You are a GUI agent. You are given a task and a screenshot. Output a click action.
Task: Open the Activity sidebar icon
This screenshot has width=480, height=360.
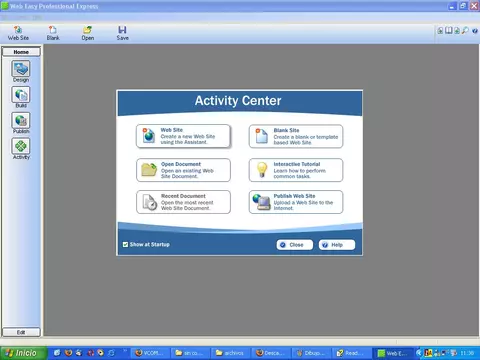tap(21, 149)
